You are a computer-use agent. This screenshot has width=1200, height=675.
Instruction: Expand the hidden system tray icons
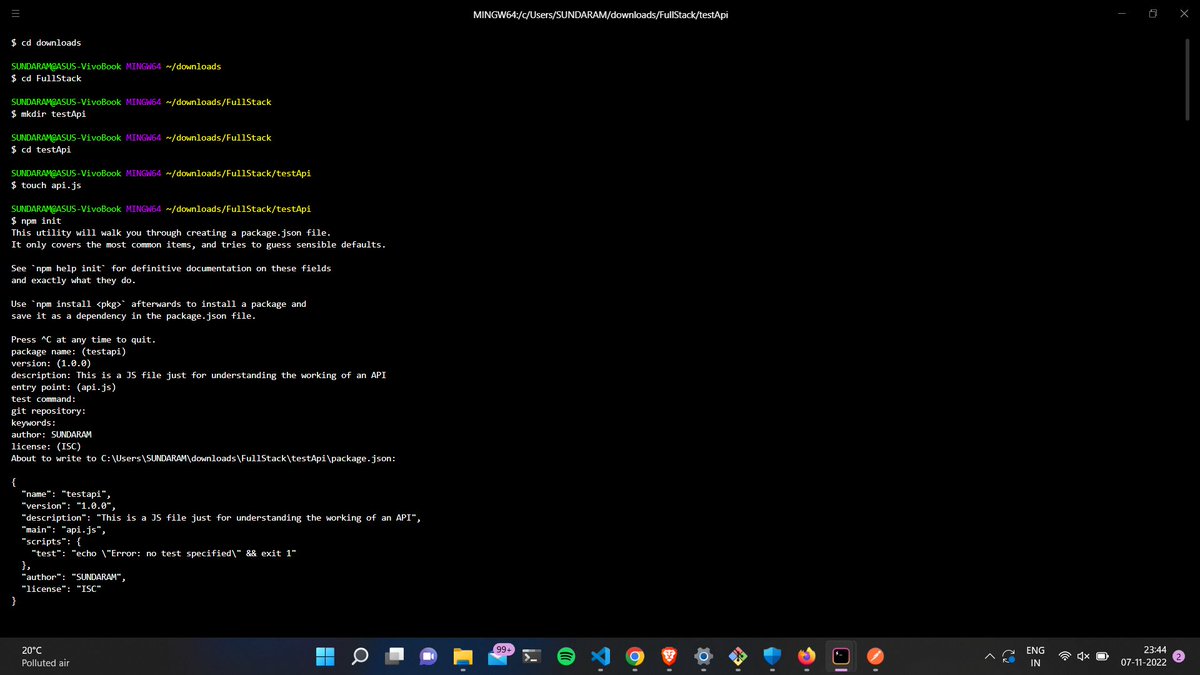pyautogui.click(x=990, y=656)
